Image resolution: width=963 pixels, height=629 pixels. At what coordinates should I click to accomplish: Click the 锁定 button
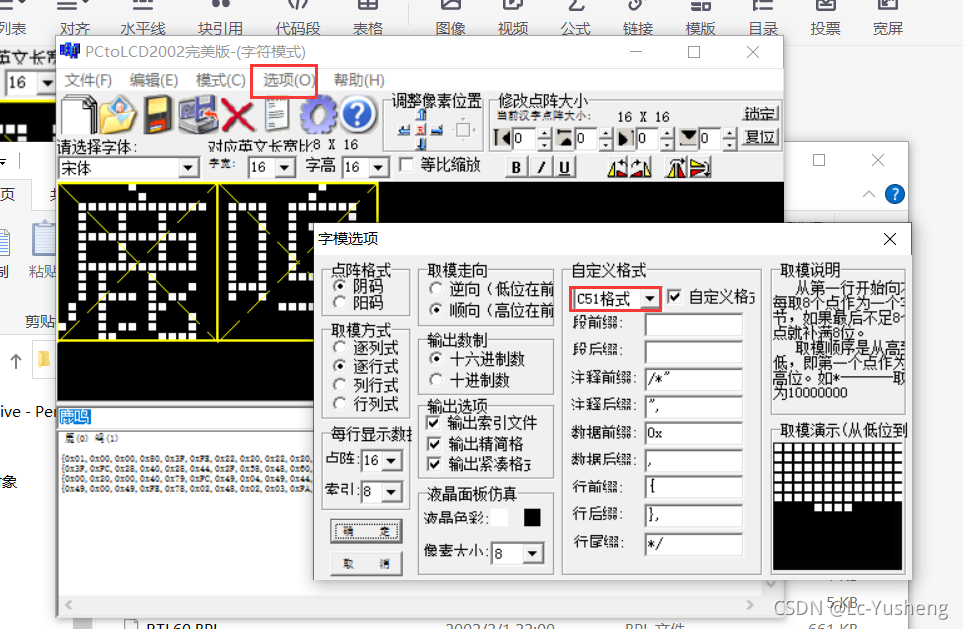pyautogui.click(x=760, y=114)
